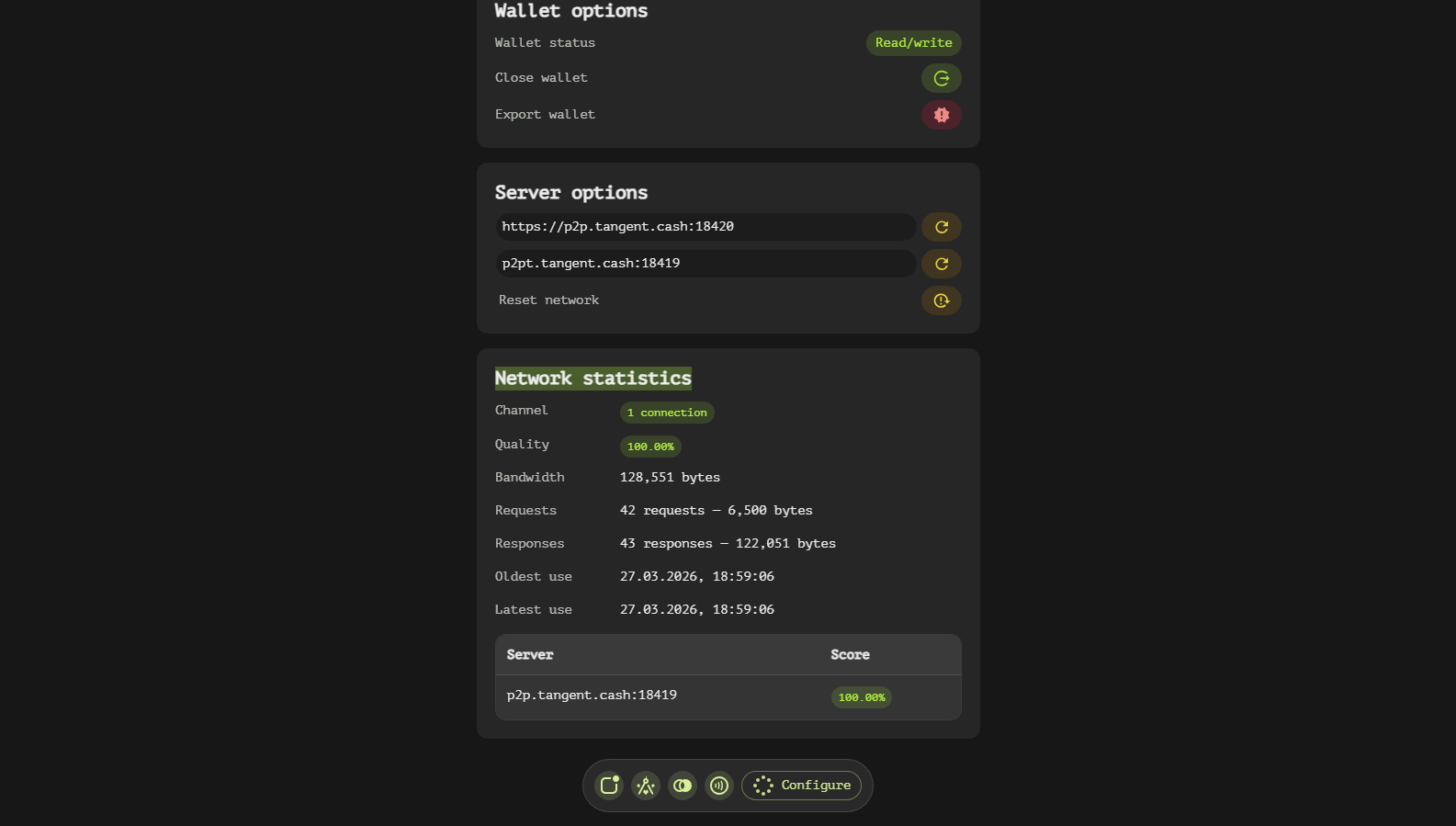
Task: Open the contactless waves icon
Action: pyautogui.click(x=719, y=786)
